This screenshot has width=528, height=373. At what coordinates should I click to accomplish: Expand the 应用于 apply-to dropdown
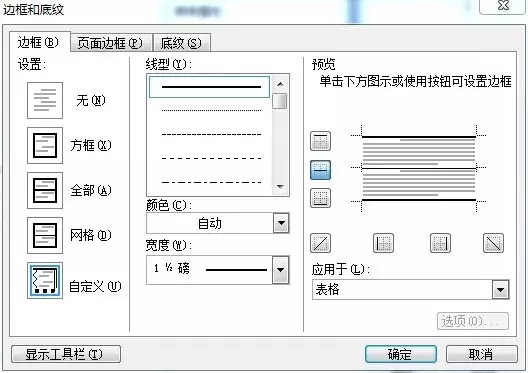500,290
